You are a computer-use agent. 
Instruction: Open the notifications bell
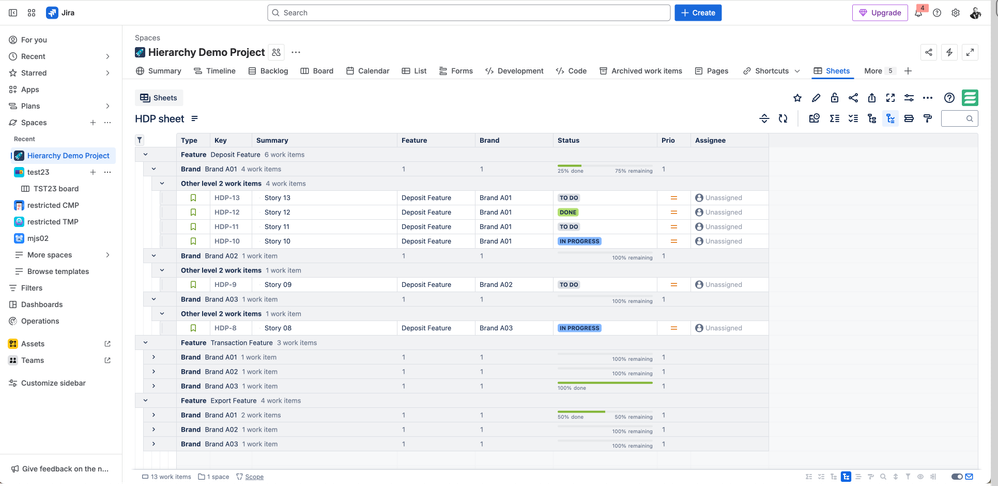[918, 13]
